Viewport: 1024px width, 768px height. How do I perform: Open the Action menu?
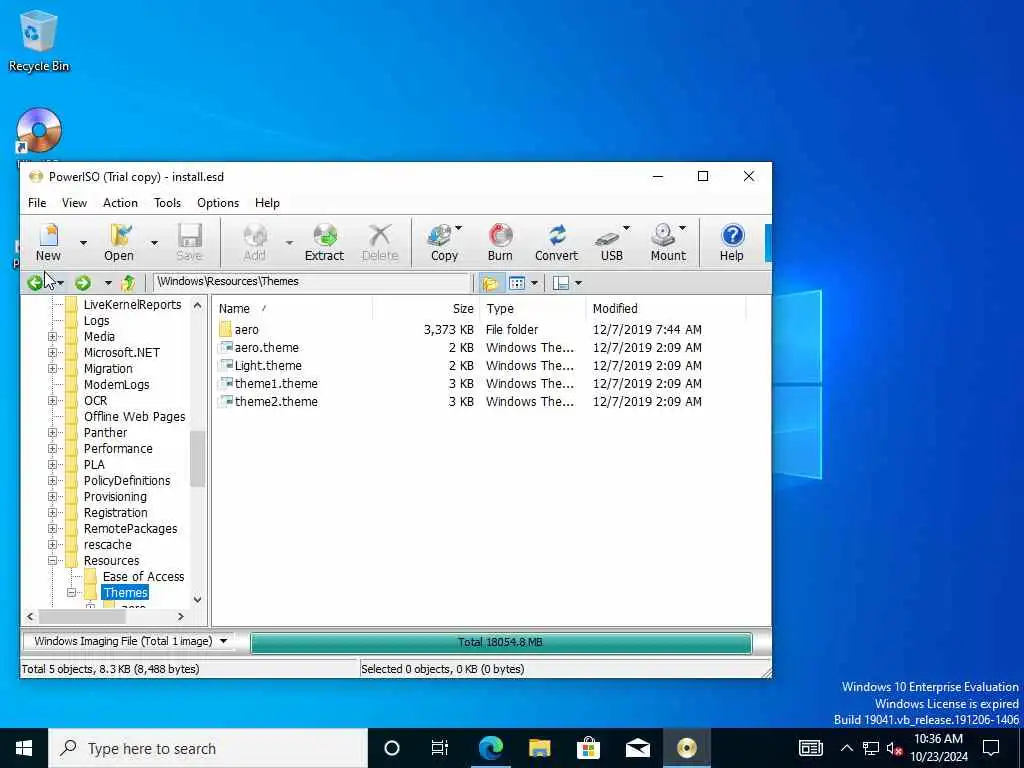point(120,203)
